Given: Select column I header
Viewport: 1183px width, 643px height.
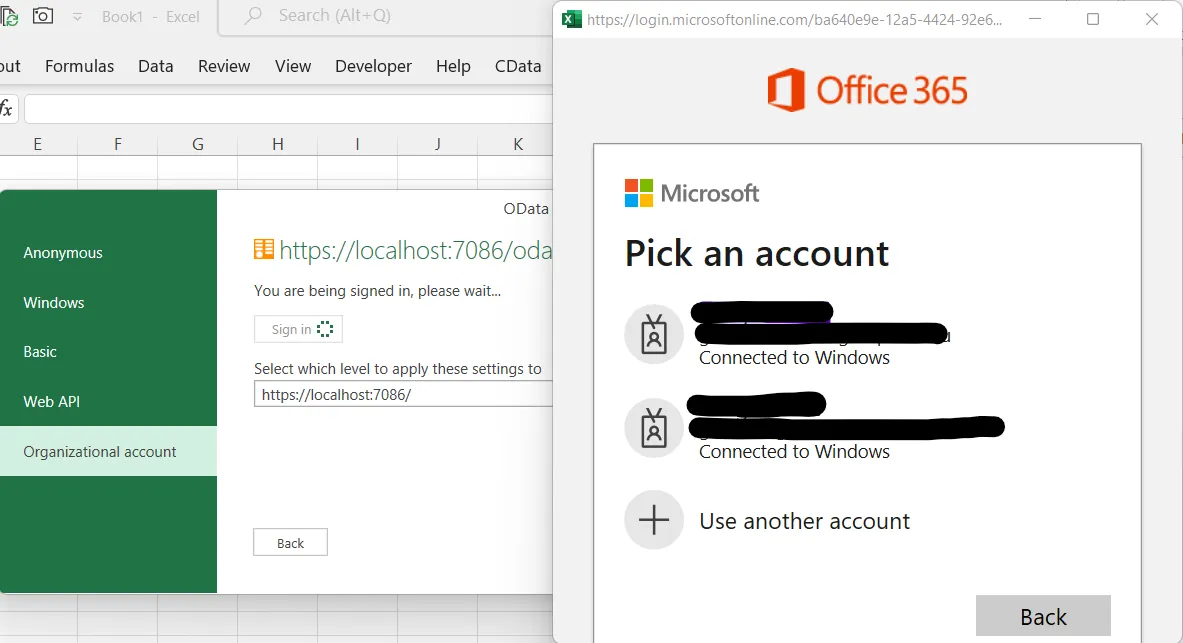Looking at the screenshot, I should (358, 144).
